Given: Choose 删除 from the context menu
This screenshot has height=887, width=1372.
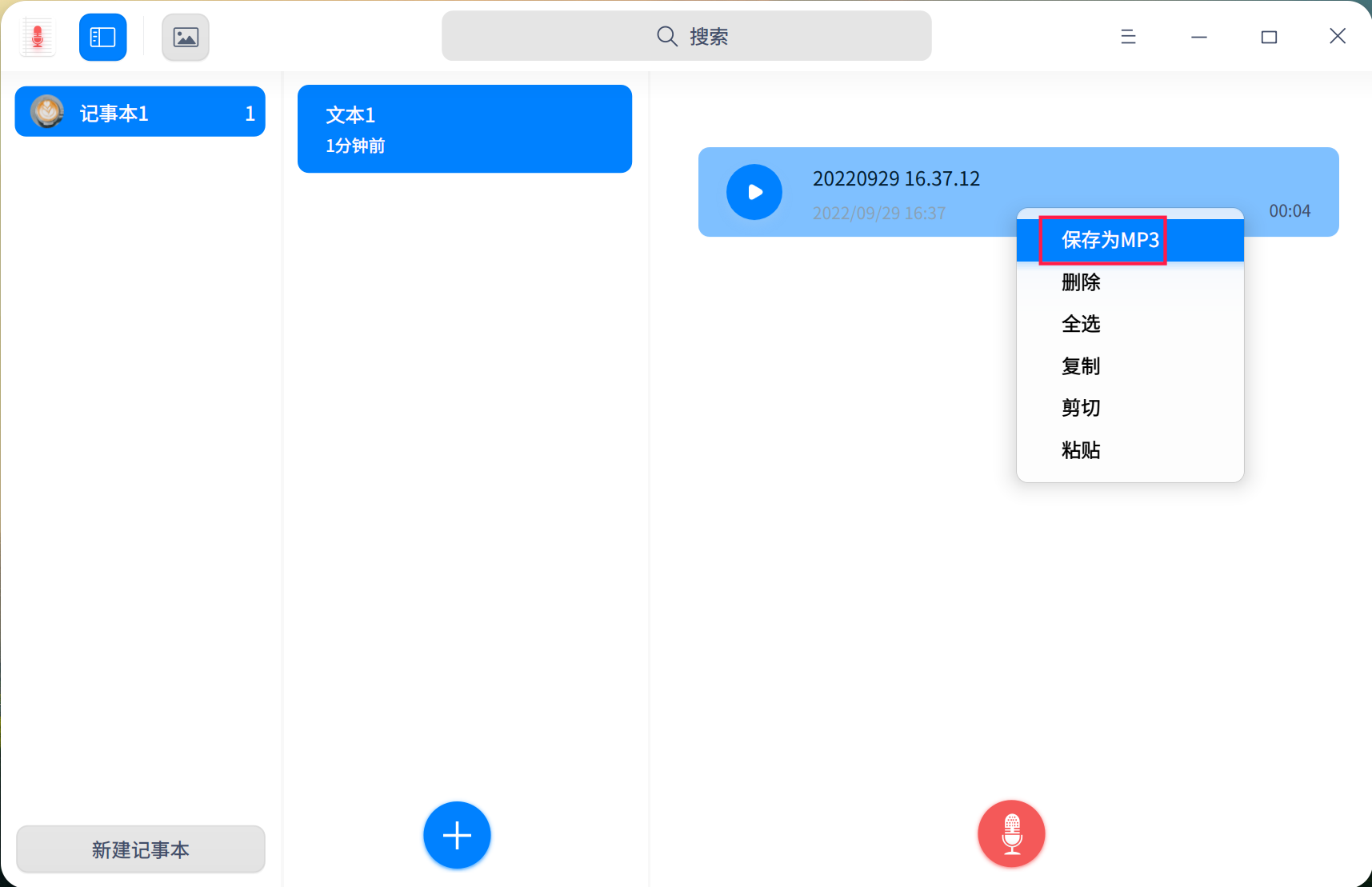Looking at the screenshot, I should coord(1081,282).
